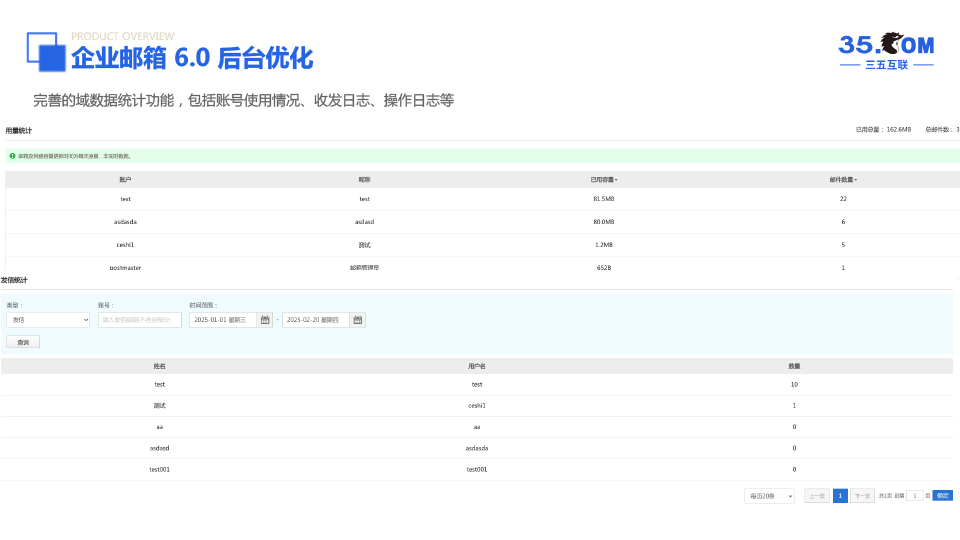Sort by 邮件数量 column header
This screenshot has height=540, width=960.
coord(843,180)
